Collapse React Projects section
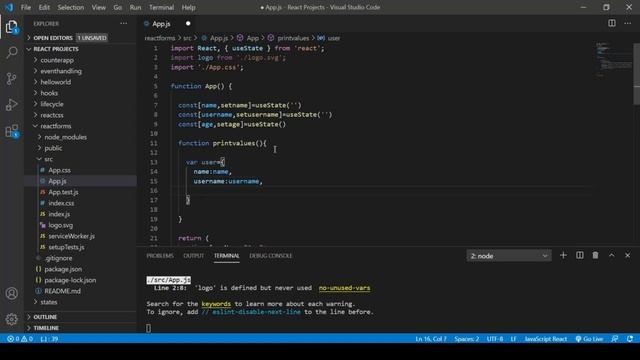 pyautogui.click(x=80, y=49)
